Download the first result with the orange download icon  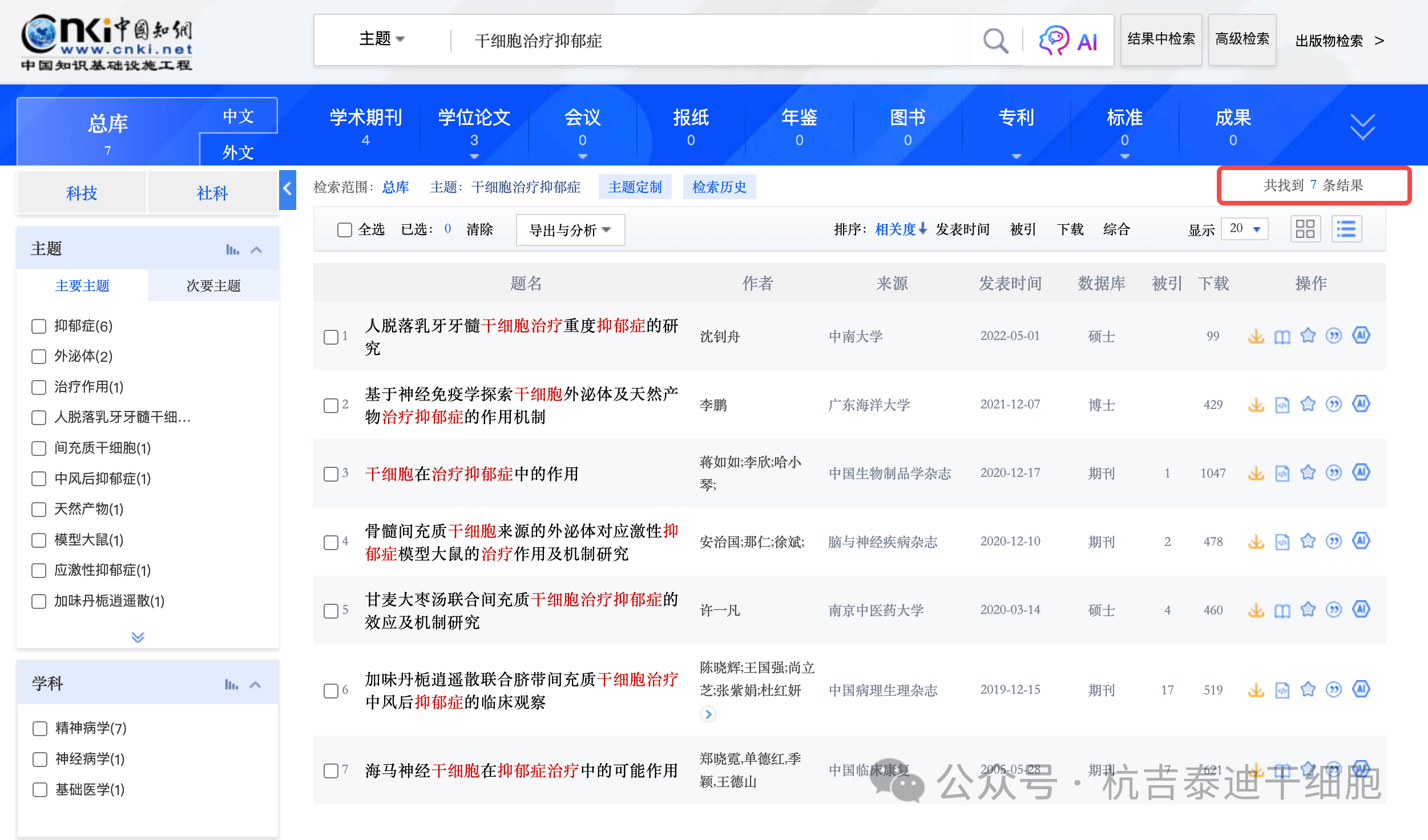(1256, 336)
